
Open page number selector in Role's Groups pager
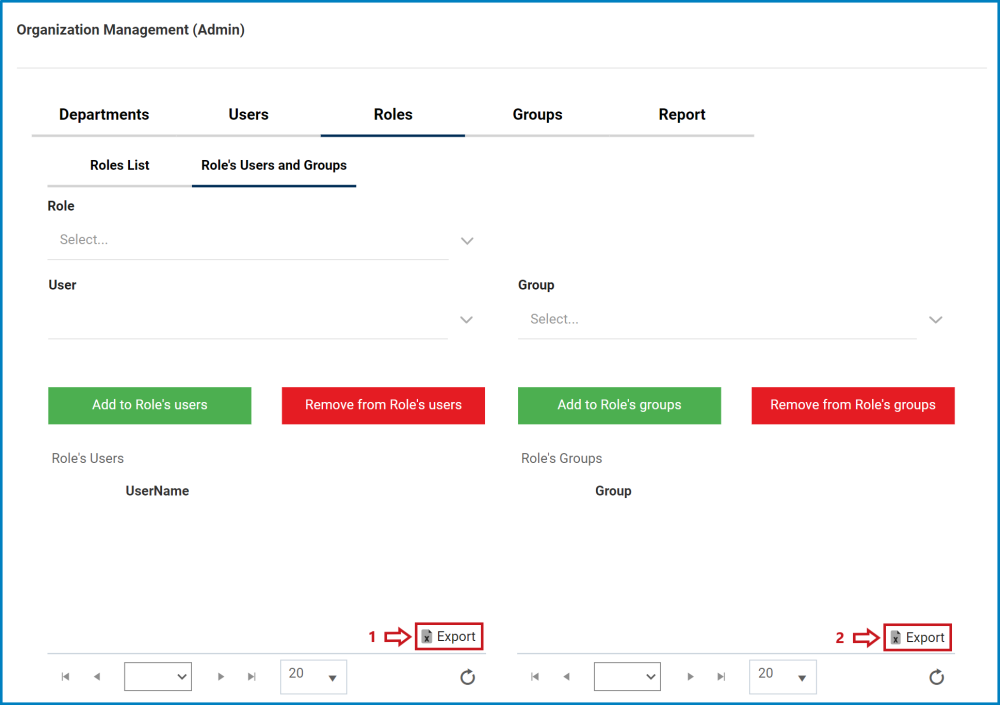(x=627, y=676)
